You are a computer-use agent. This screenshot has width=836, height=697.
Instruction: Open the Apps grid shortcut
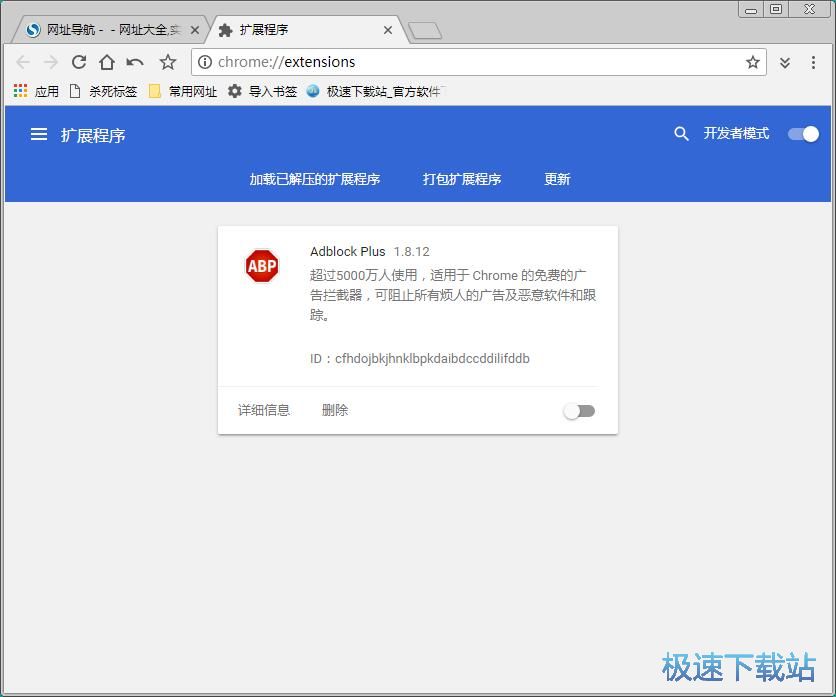(36, 91)
